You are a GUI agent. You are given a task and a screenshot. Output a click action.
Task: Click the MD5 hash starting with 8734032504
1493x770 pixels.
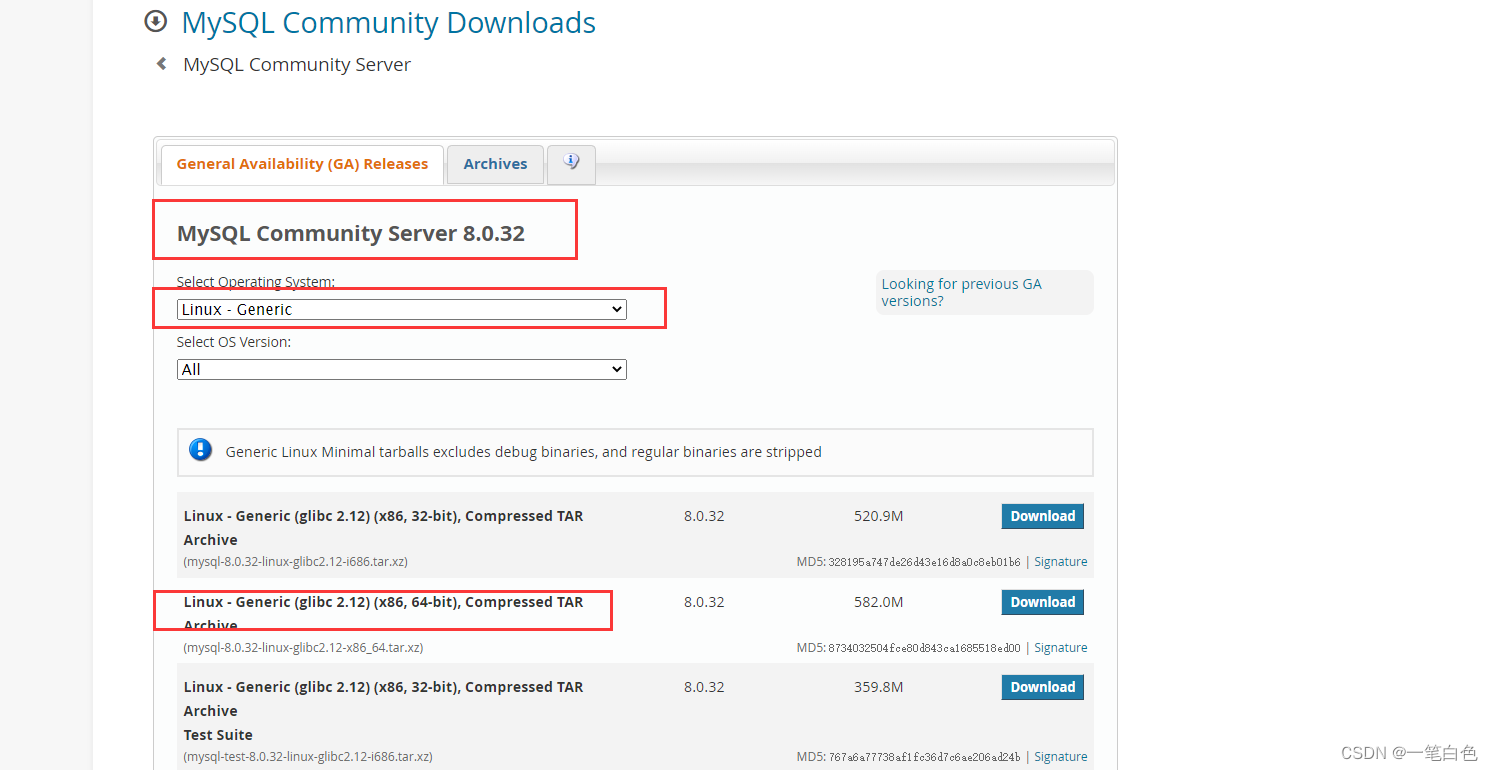point(924,648)
